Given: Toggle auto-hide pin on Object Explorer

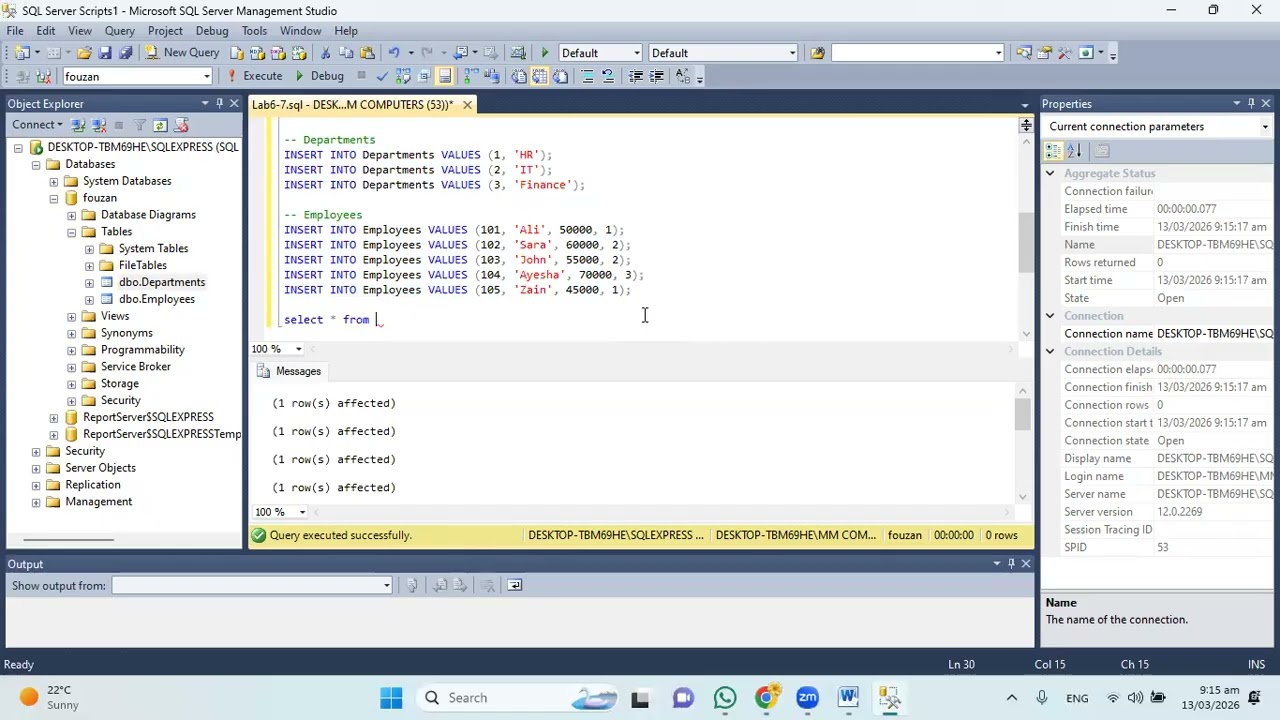Looking at the screenshot, I should 220,103.
